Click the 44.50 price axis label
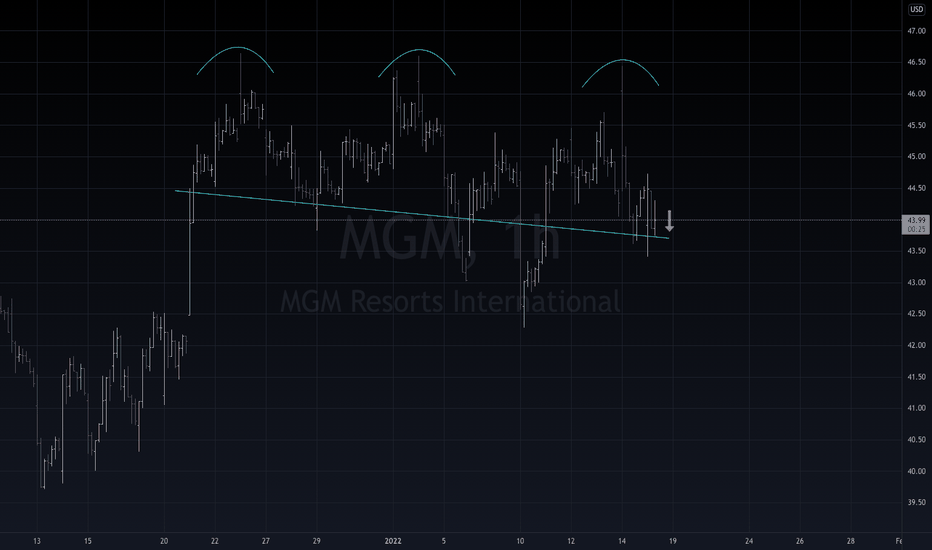The image size is (932, 550). (x=916, y=188)
